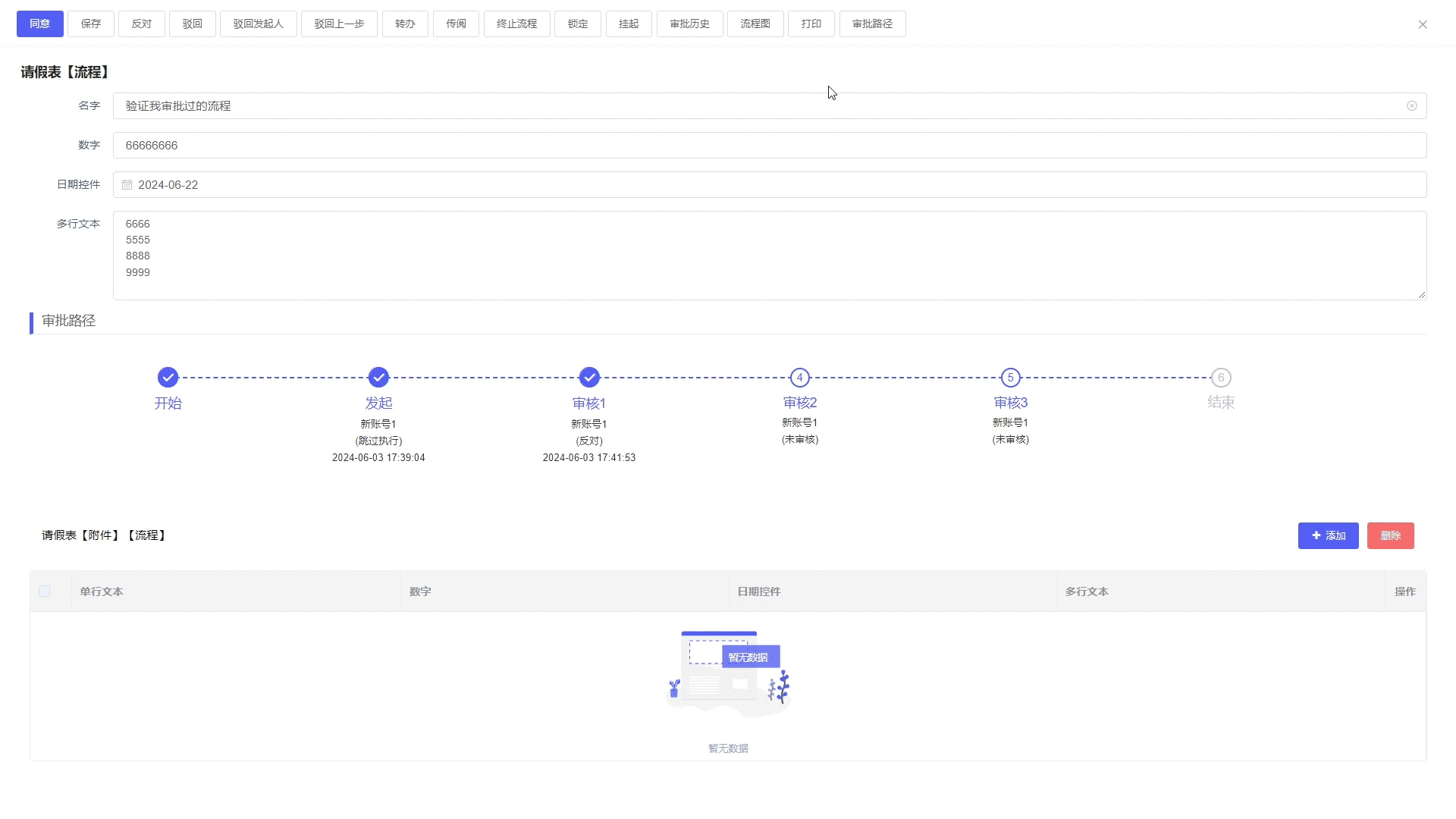Click the blue 添加 button with plus icon

pyautogui.click(x=1328, y=535)
